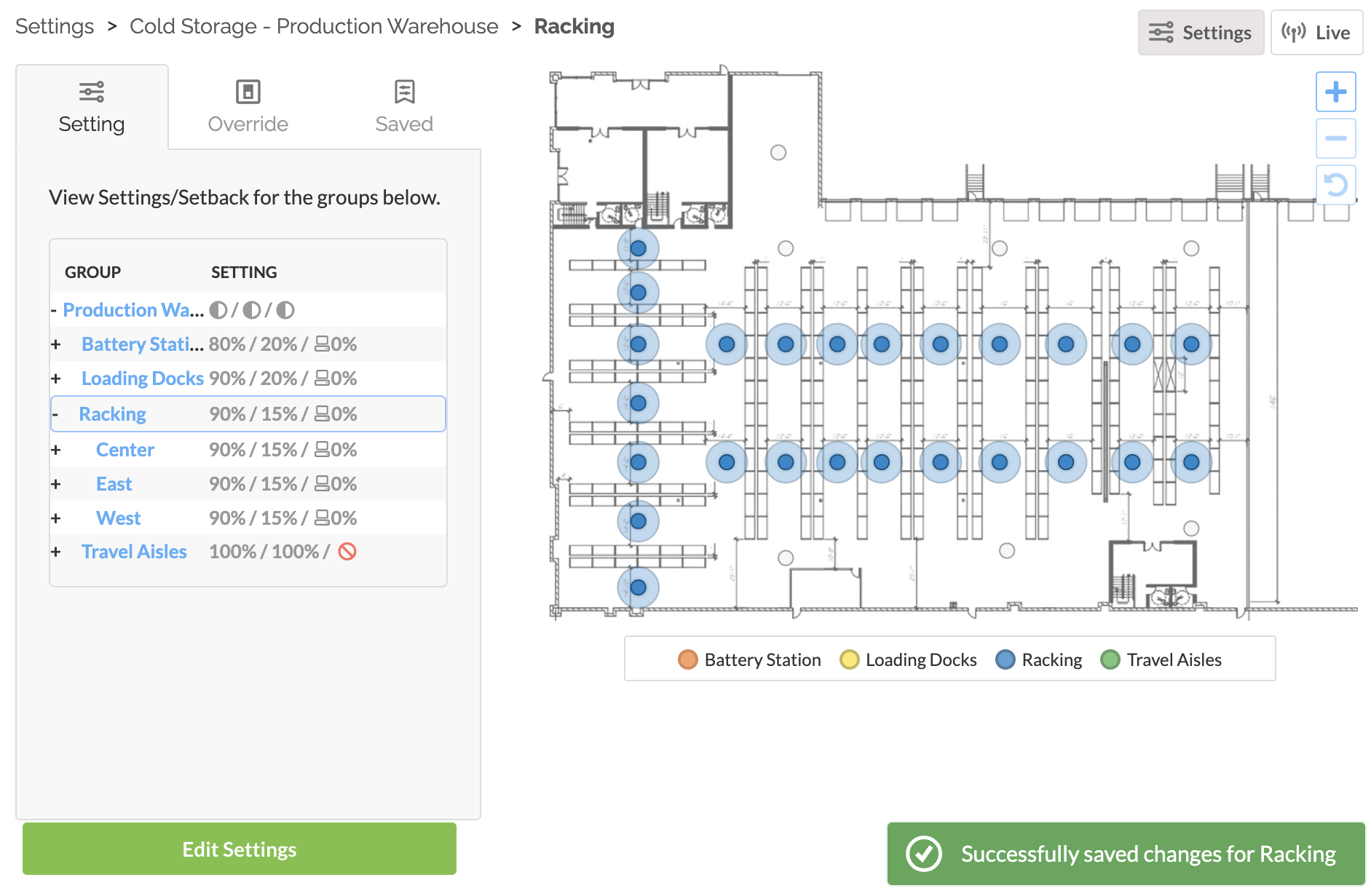
Task: Click the Setting sliders icon in tab
Action: pyautogui.click(x=92, y=92)
